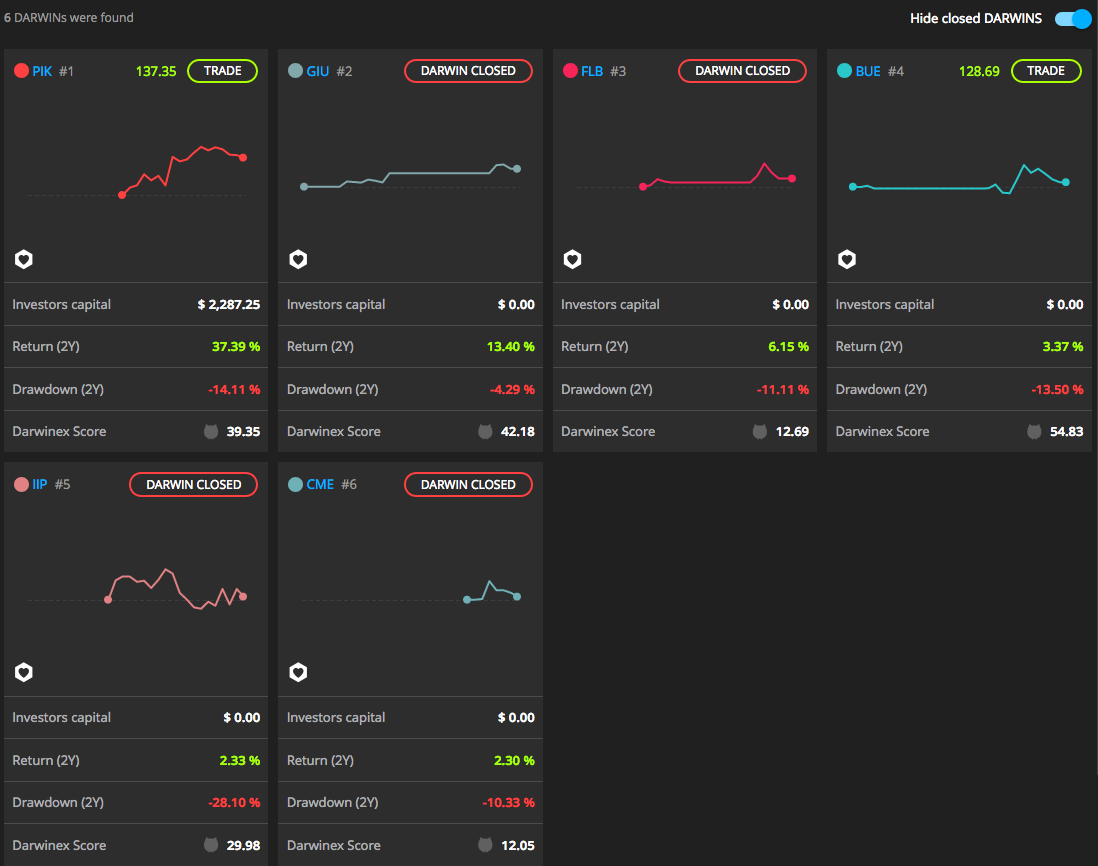Click DARWIN CLOSED badge on GIU card
The width and height of the screenshot is (1098, 866).
coord(468,71)
